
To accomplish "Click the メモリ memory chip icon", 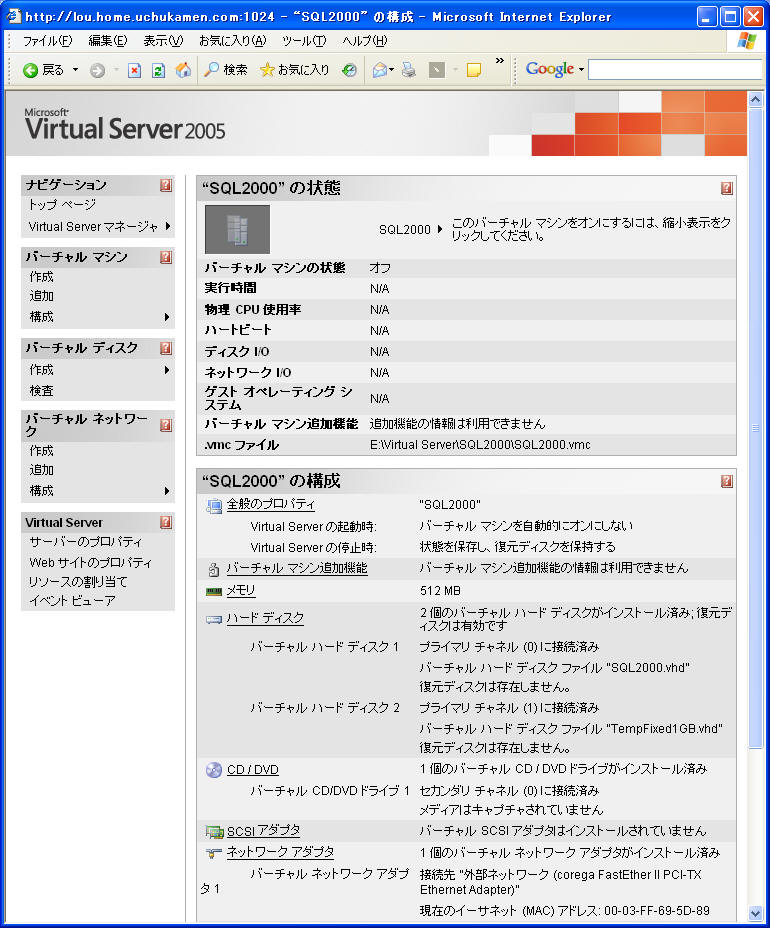I will point(214,591).
